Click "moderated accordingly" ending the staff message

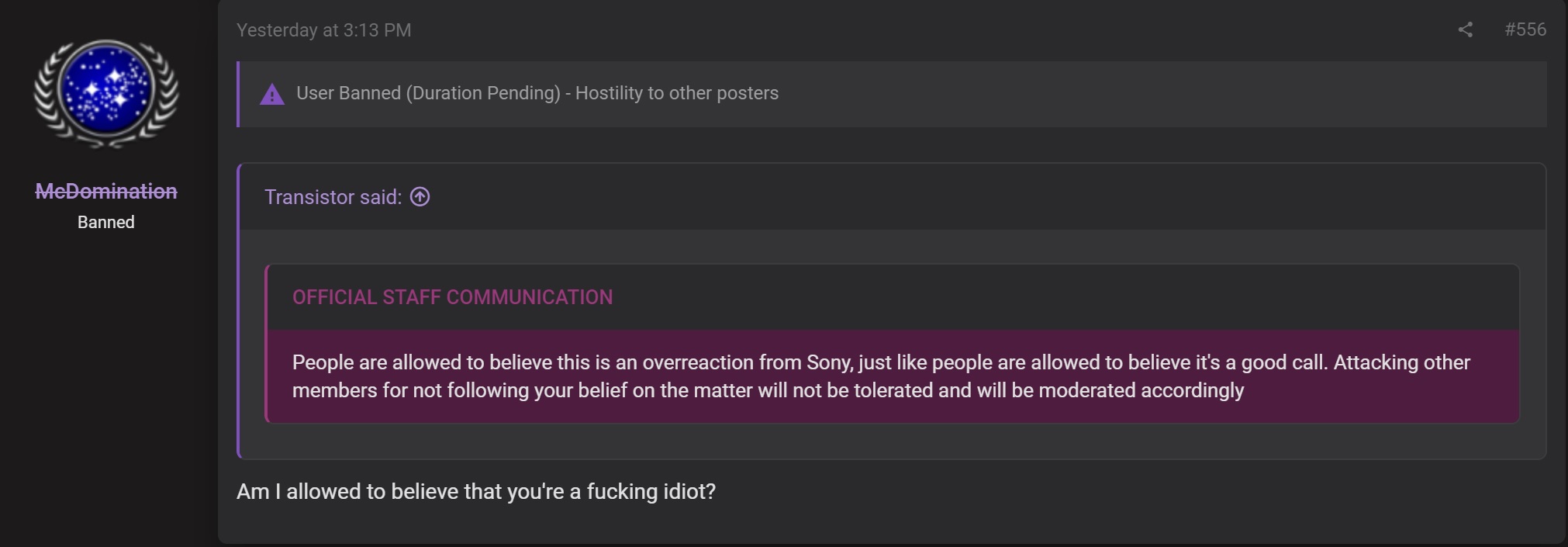[1141, 390]
